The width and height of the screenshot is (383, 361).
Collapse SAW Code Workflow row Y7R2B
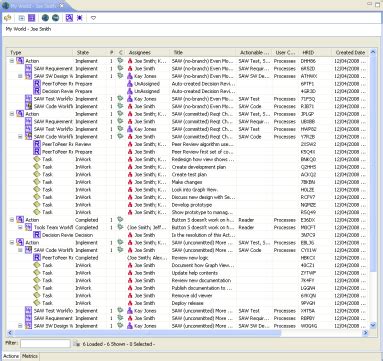pyautogui.click(x=20, y=137)
